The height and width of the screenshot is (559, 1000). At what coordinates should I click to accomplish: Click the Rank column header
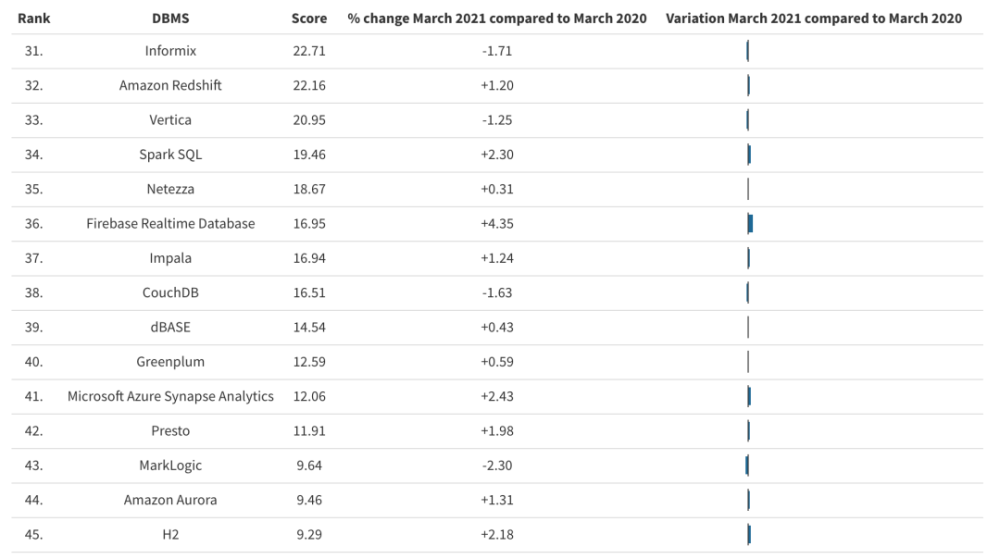34,18
